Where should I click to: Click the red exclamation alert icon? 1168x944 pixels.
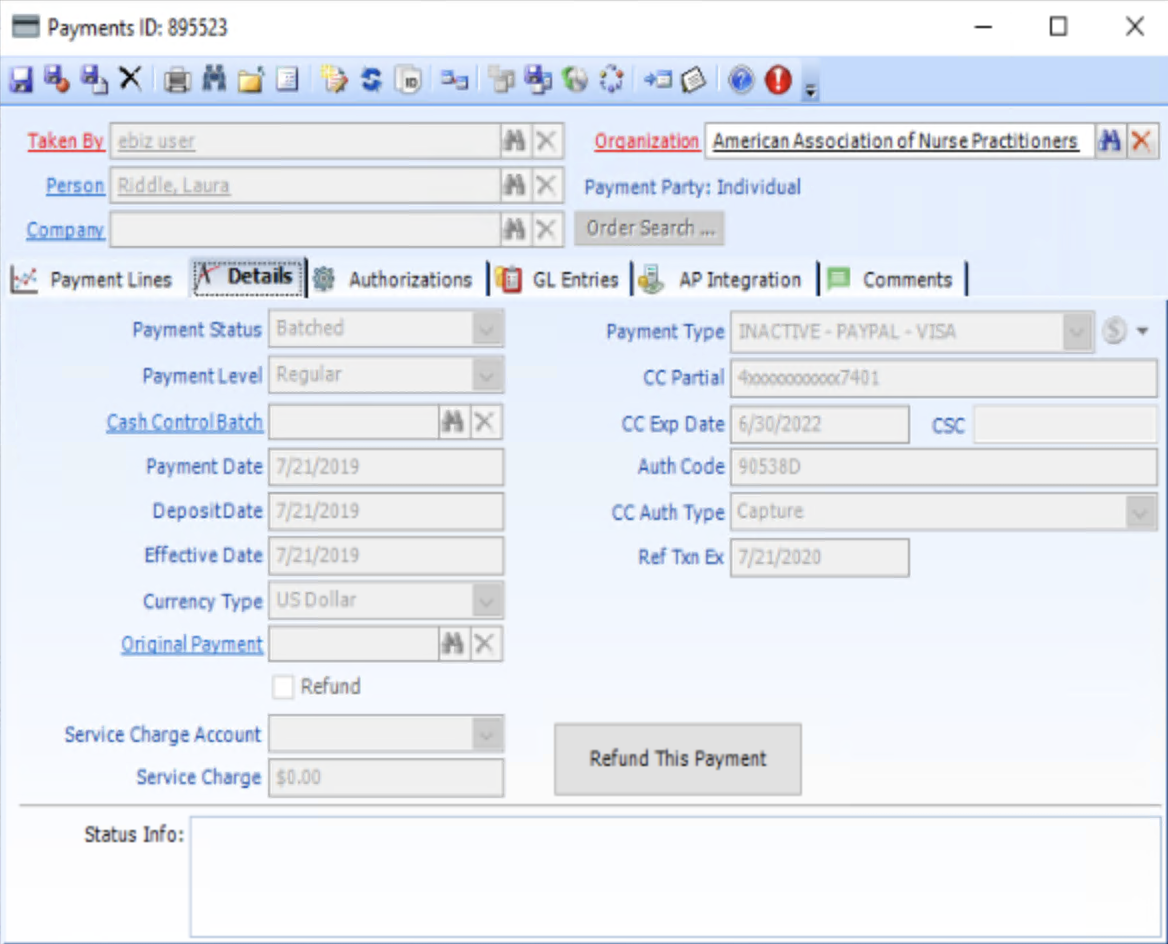pos(777,80)
